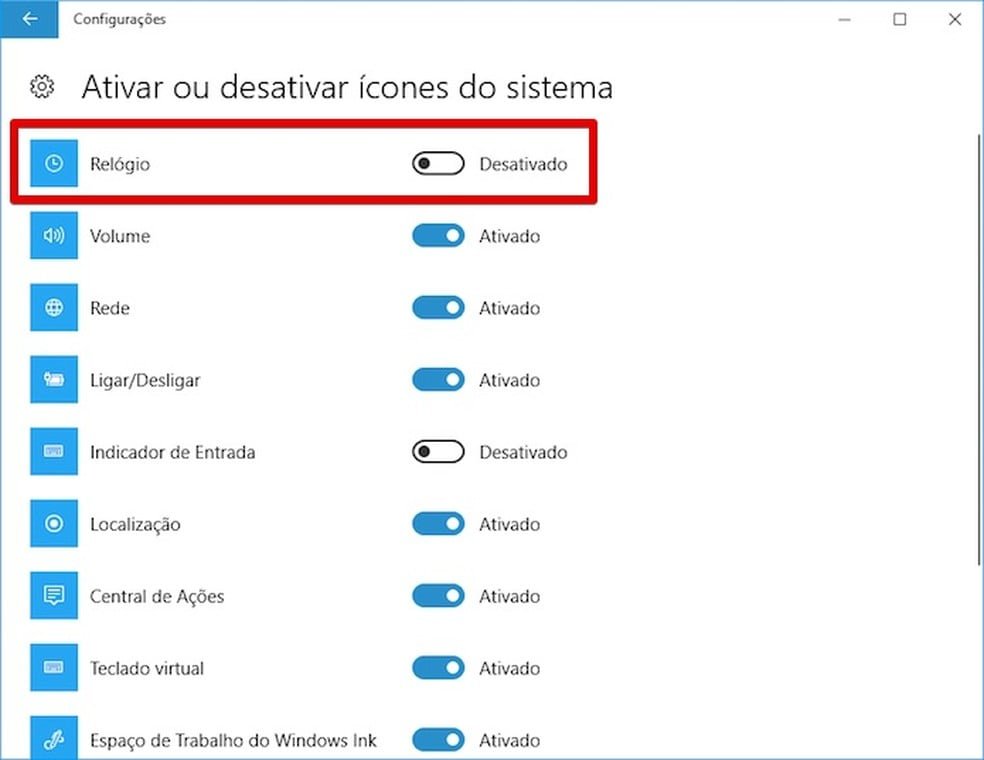This screenshot has height=760, width=984.
Task: Click the Relógio clock icon
Action: coord(54,163)
